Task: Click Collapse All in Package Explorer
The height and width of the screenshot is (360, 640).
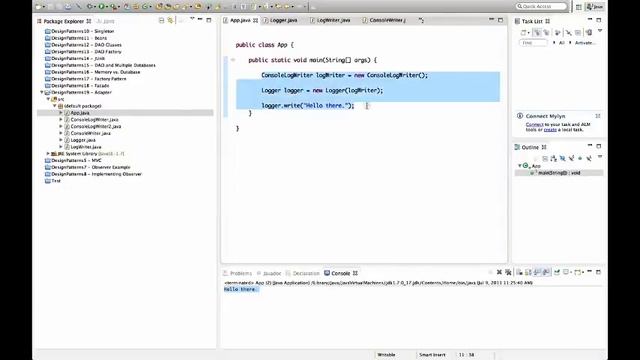Action: tap(162, 20)
